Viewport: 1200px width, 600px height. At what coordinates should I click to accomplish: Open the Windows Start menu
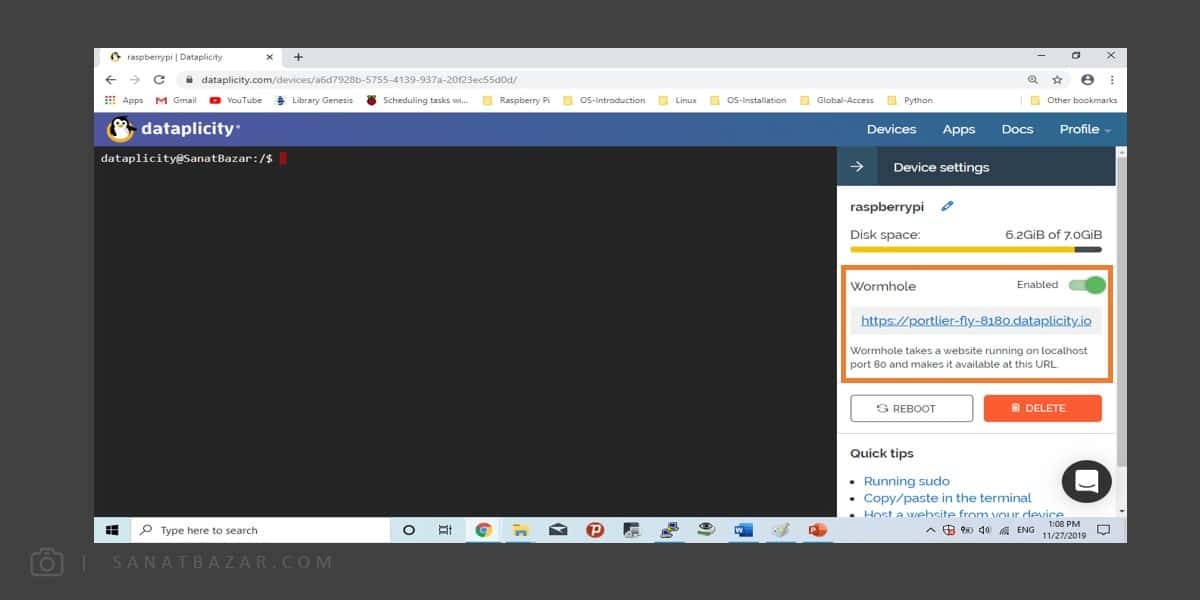pyautogui.click(x=112, y=530)
